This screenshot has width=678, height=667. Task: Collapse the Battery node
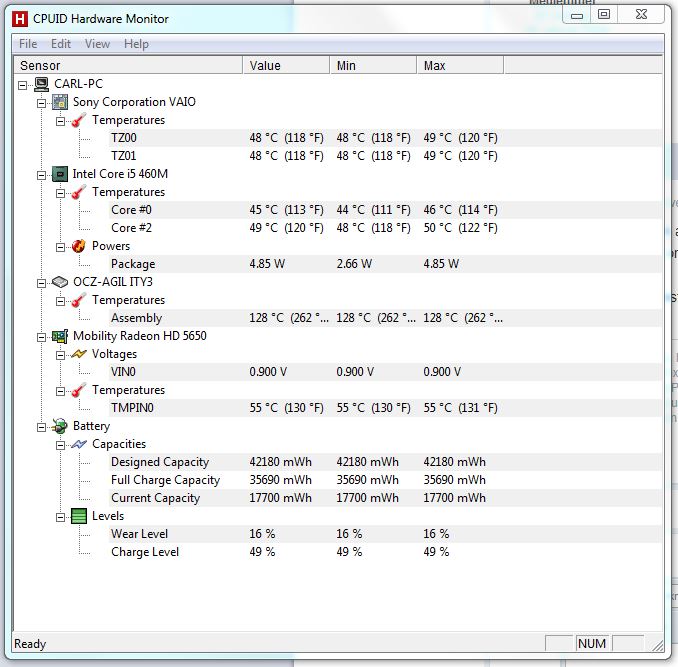click(42, 428)
